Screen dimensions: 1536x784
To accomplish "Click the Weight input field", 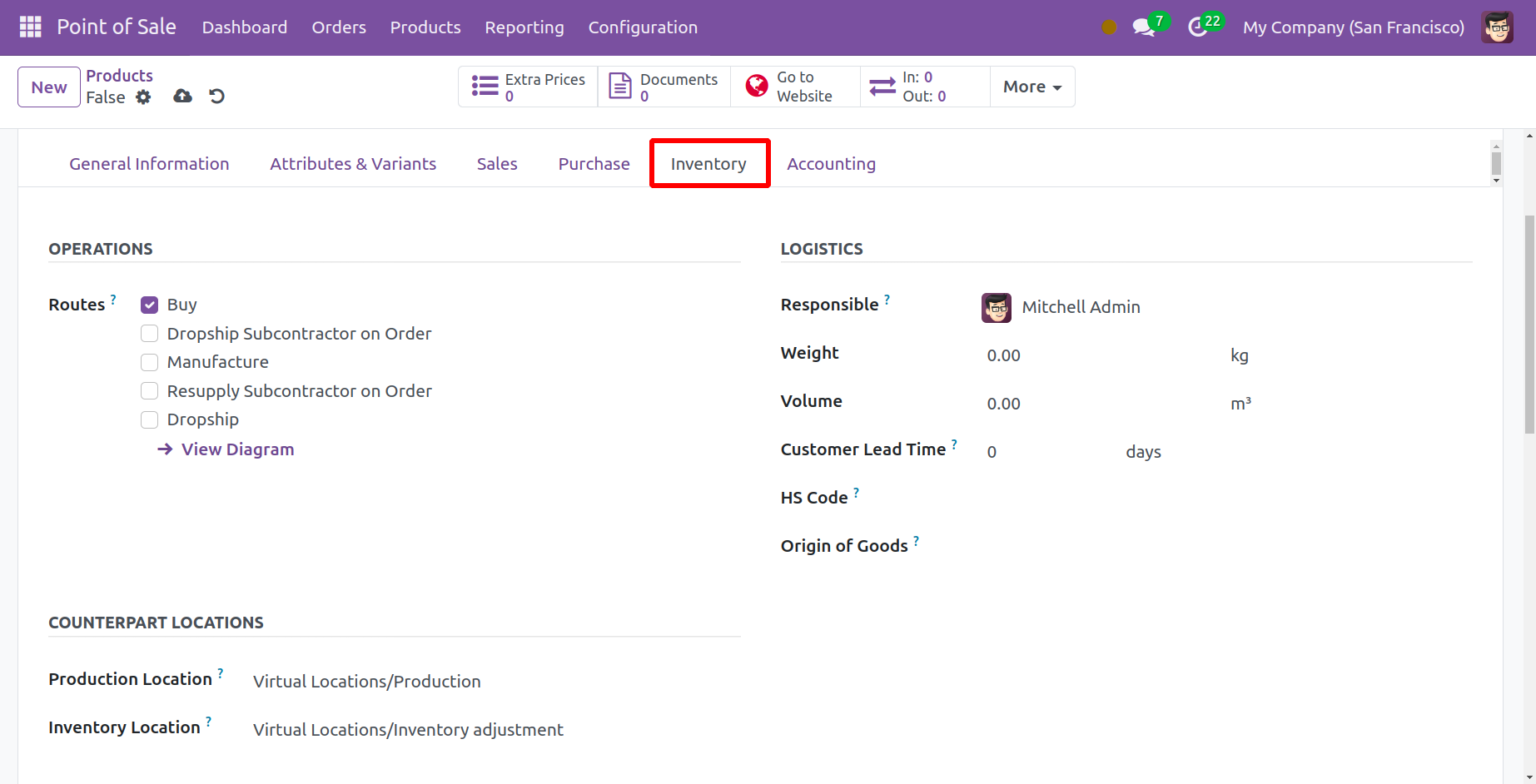I will pyautogui.click(x=1099, y=355).
